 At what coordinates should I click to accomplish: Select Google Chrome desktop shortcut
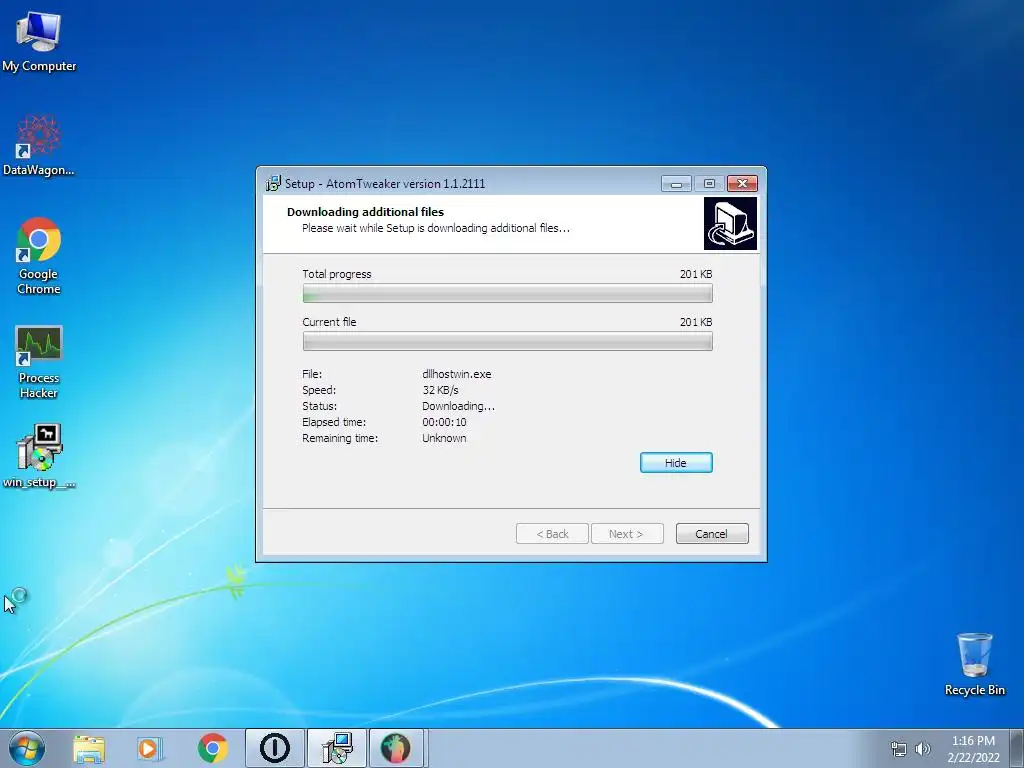[x=39, y=256]
